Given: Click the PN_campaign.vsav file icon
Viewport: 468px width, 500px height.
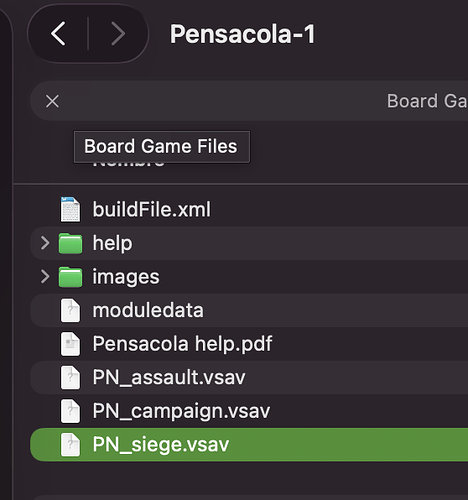Looking at the screenshot, I should tap(70, 411).
